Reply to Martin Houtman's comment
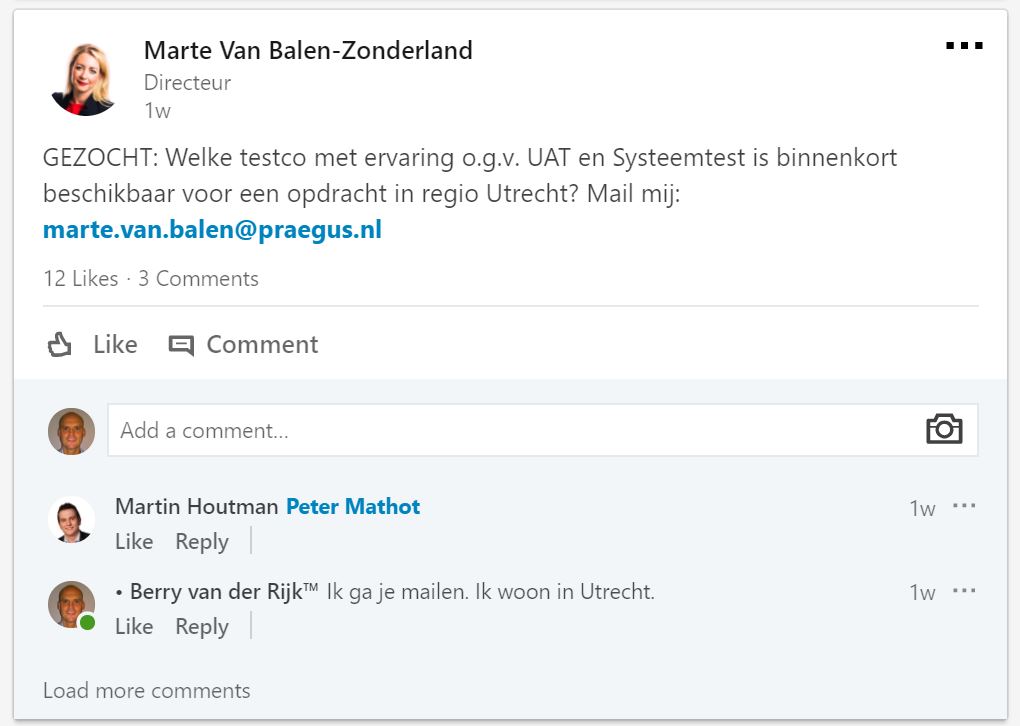 202,541
